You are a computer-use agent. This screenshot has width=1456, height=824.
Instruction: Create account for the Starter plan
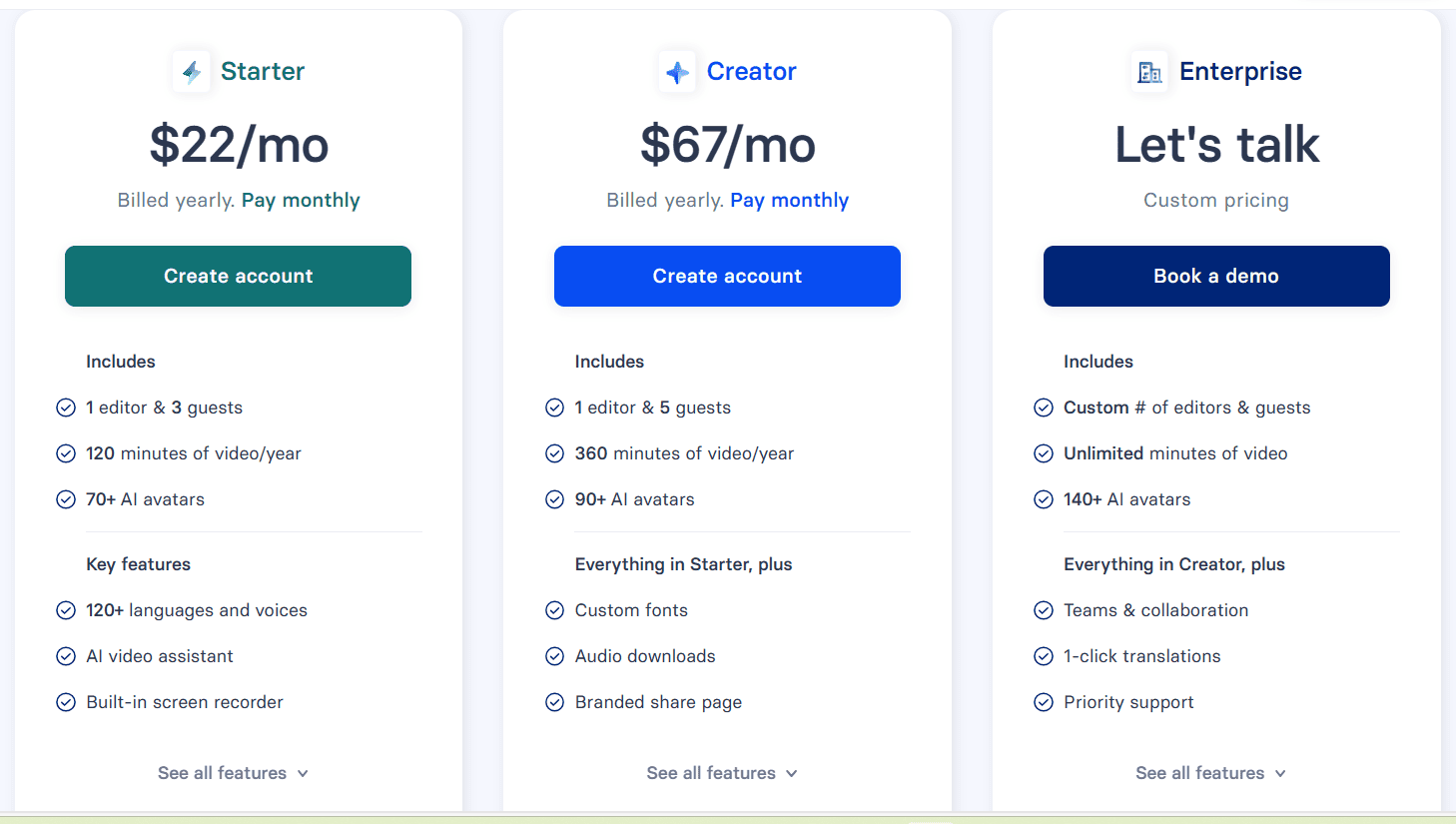(238, 276)
